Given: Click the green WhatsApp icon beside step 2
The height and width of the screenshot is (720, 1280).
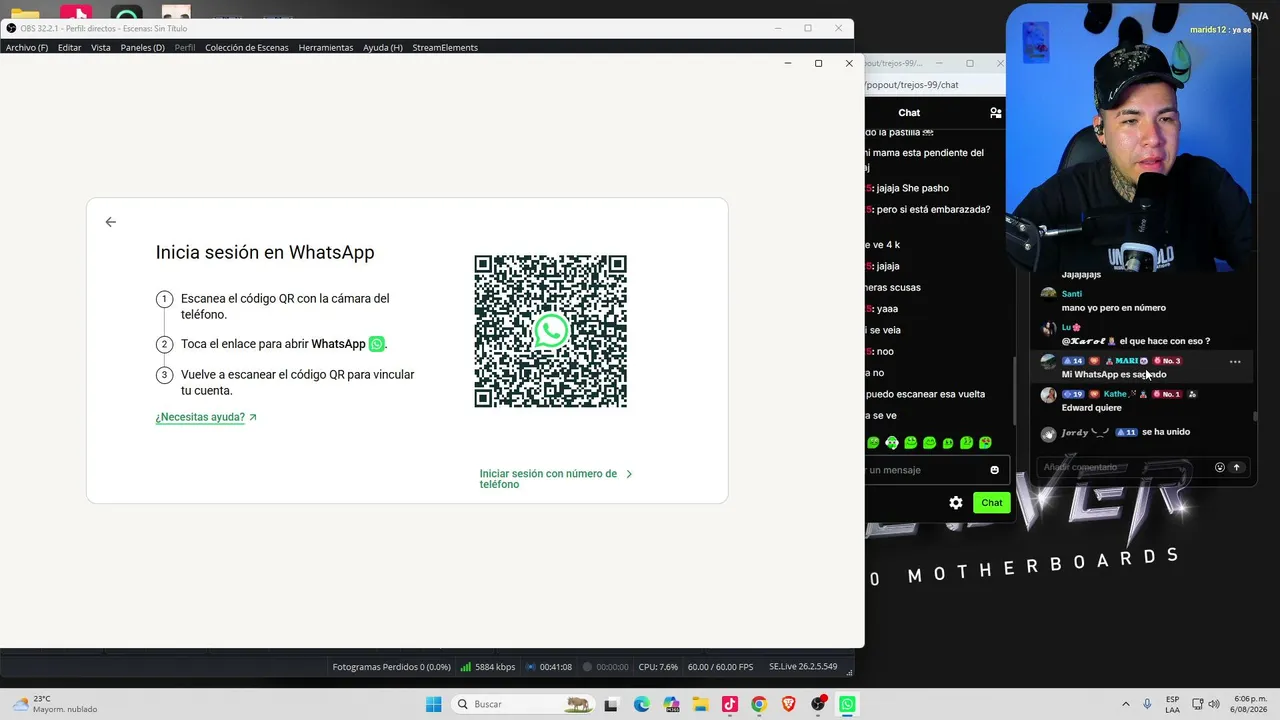Looking at the screenshot, I should coord(376,344).
